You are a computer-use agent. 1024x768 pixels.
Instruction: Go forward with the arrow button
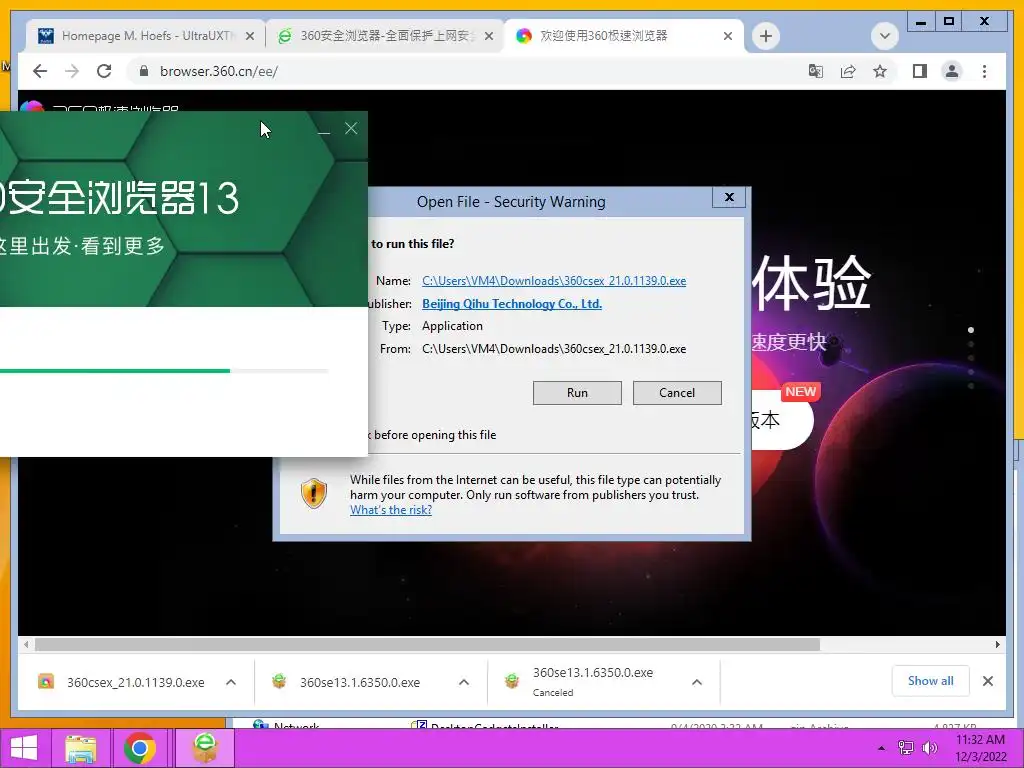[72, 71]
